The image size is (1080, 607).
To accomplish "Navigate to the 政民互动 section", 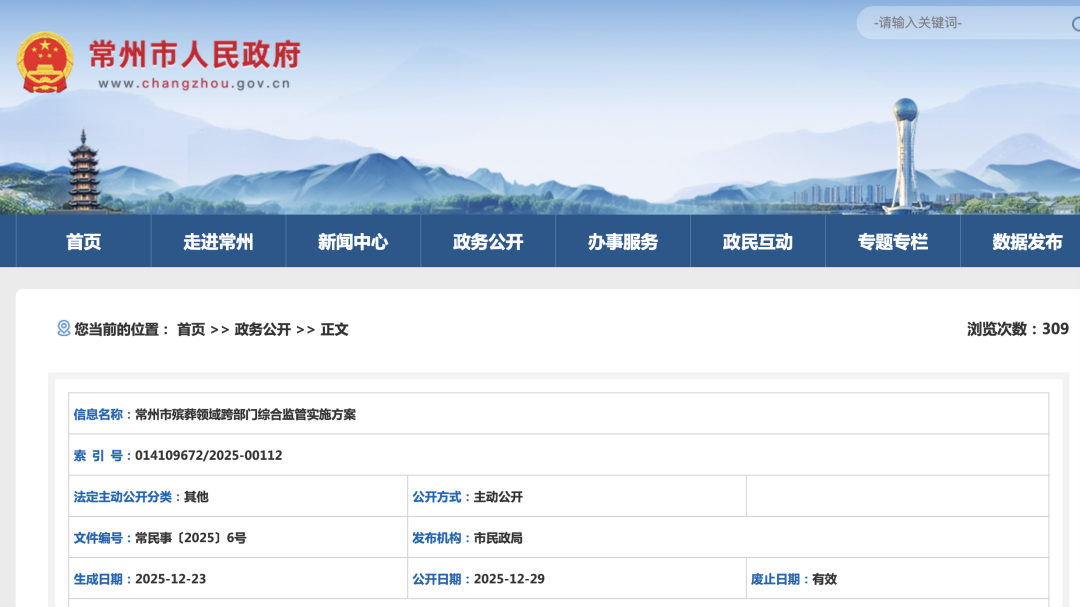I will coord(758,242).
